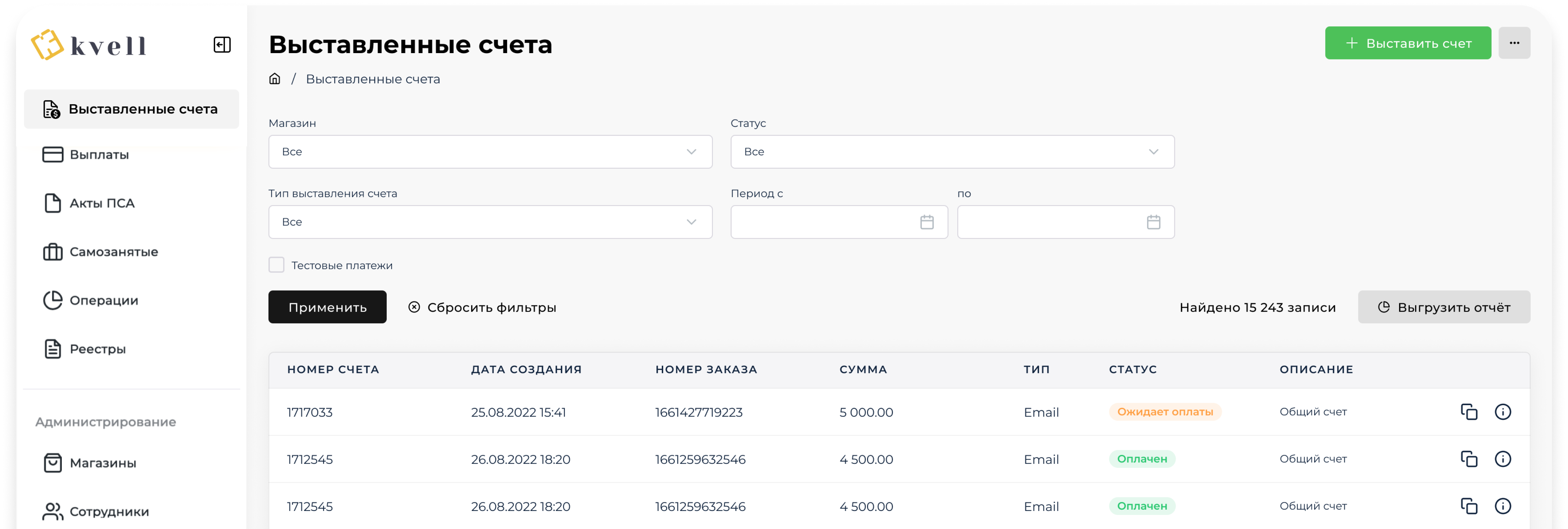The width and height of the screenshot is (1568, 529).
Task: Click the НОМЕР ЗАКАЗА column header
Action: [x=706, y=369]
